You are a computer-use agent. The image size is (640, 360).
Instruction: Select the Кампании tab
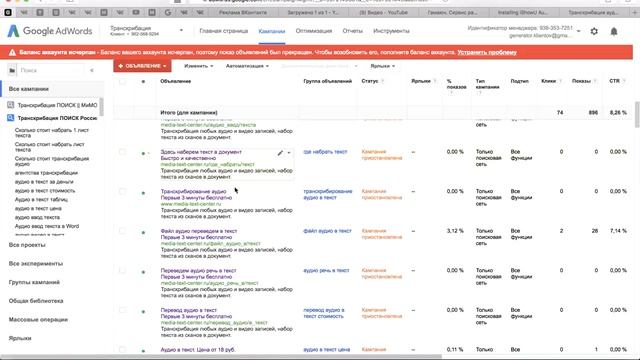tap(271, 31)
